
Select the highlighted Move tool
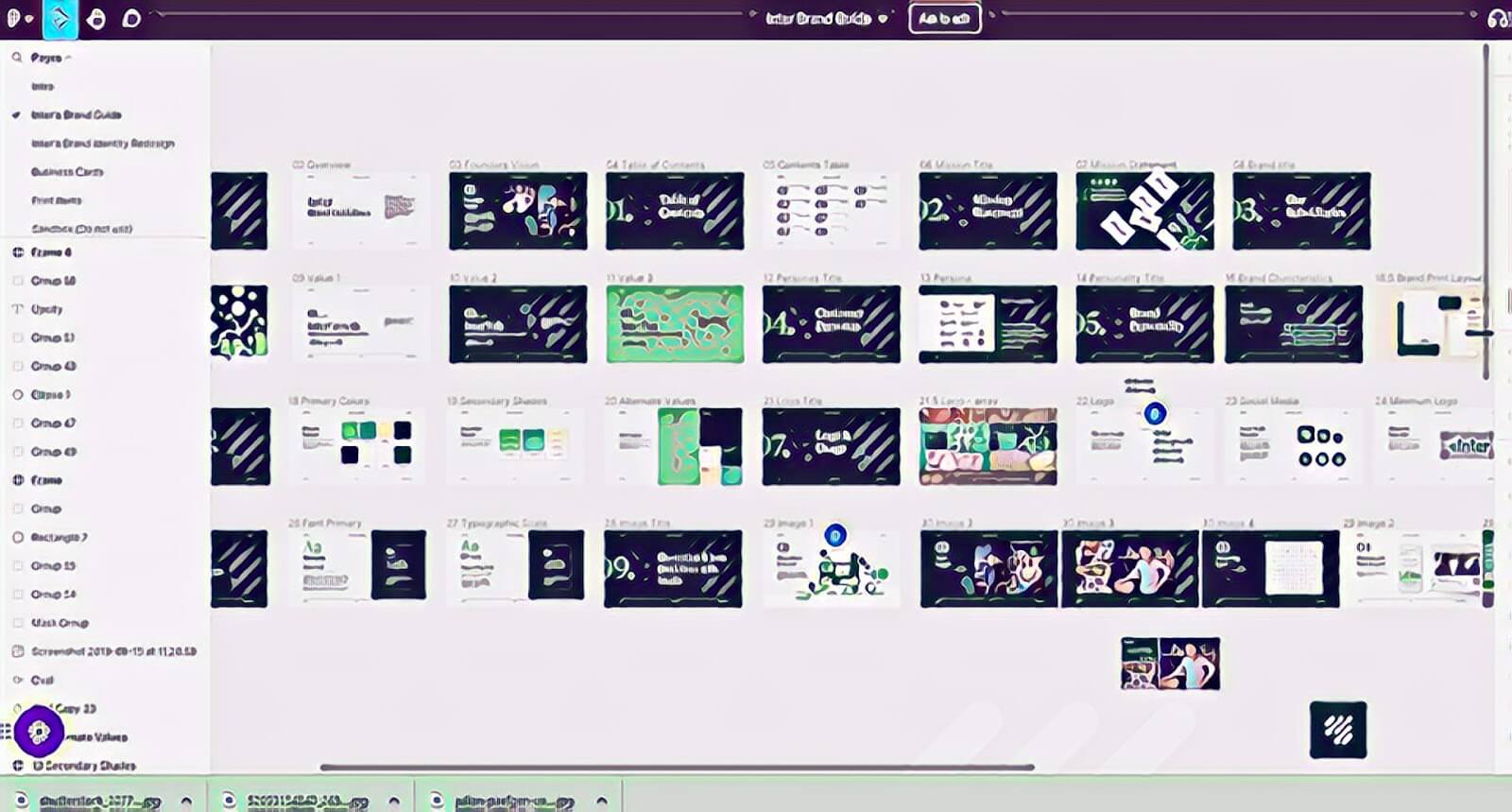pyautogui.click(x=60, y=19)
